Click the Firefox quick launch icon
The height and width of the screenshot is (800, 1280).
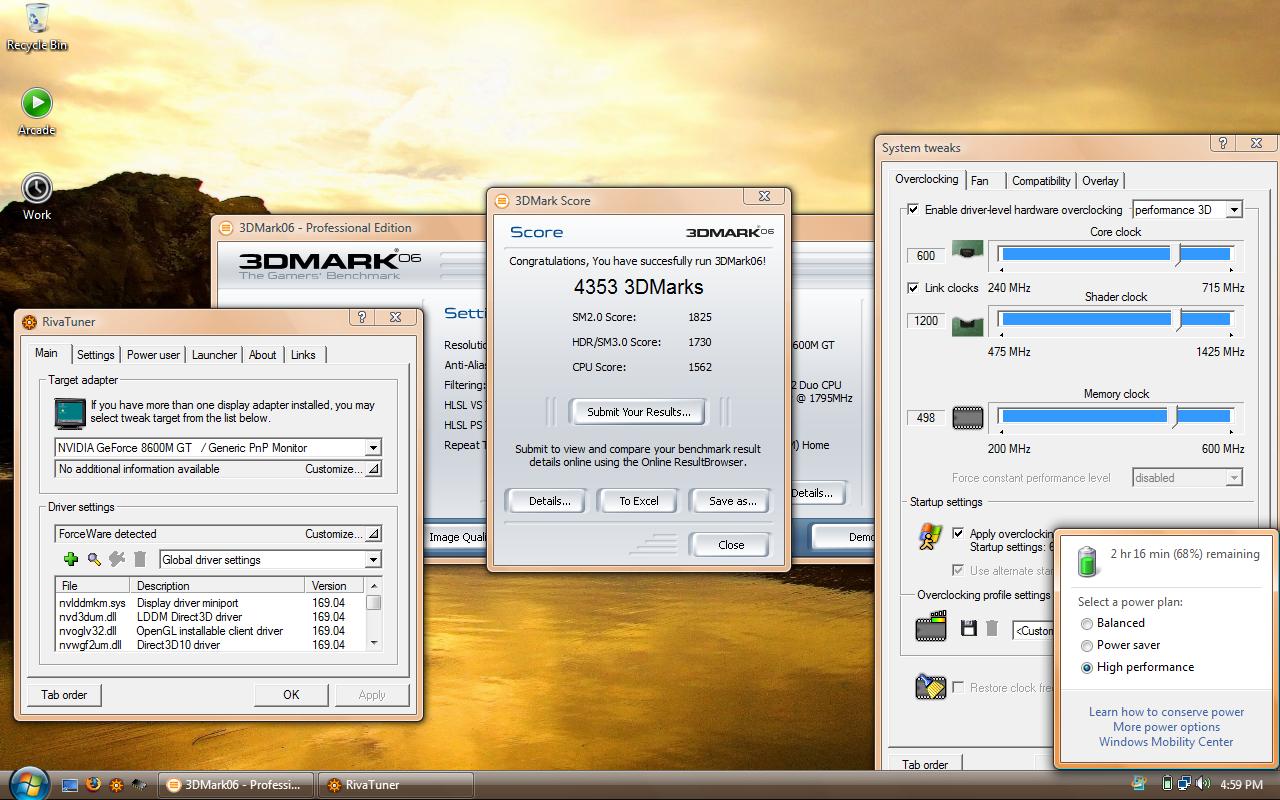(x=94, y=785)
